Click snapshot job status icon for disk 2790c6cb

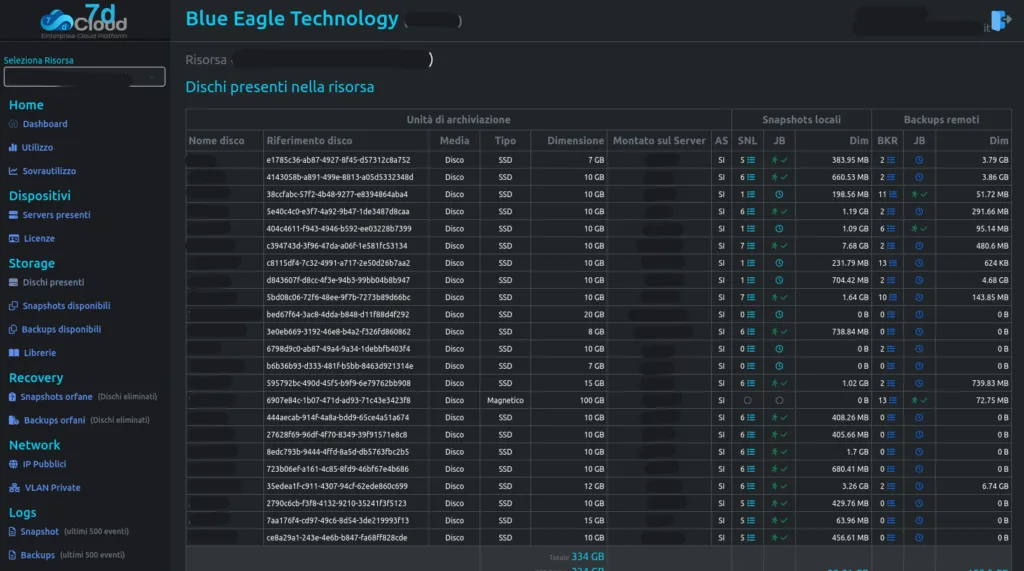coord(779,504)
